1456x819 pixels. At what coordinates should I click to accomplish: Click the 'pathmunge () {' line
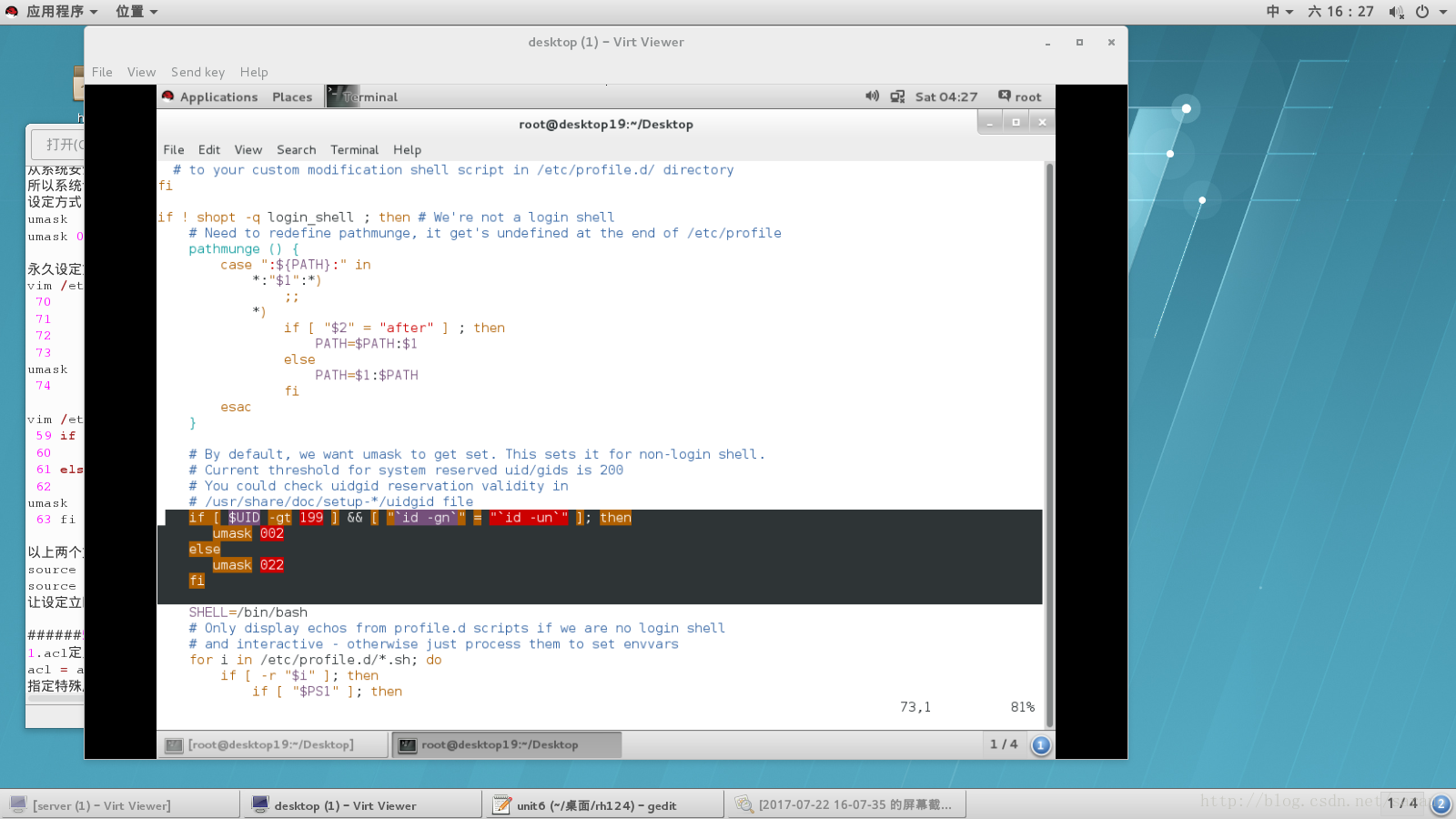[x=244, y=248]
